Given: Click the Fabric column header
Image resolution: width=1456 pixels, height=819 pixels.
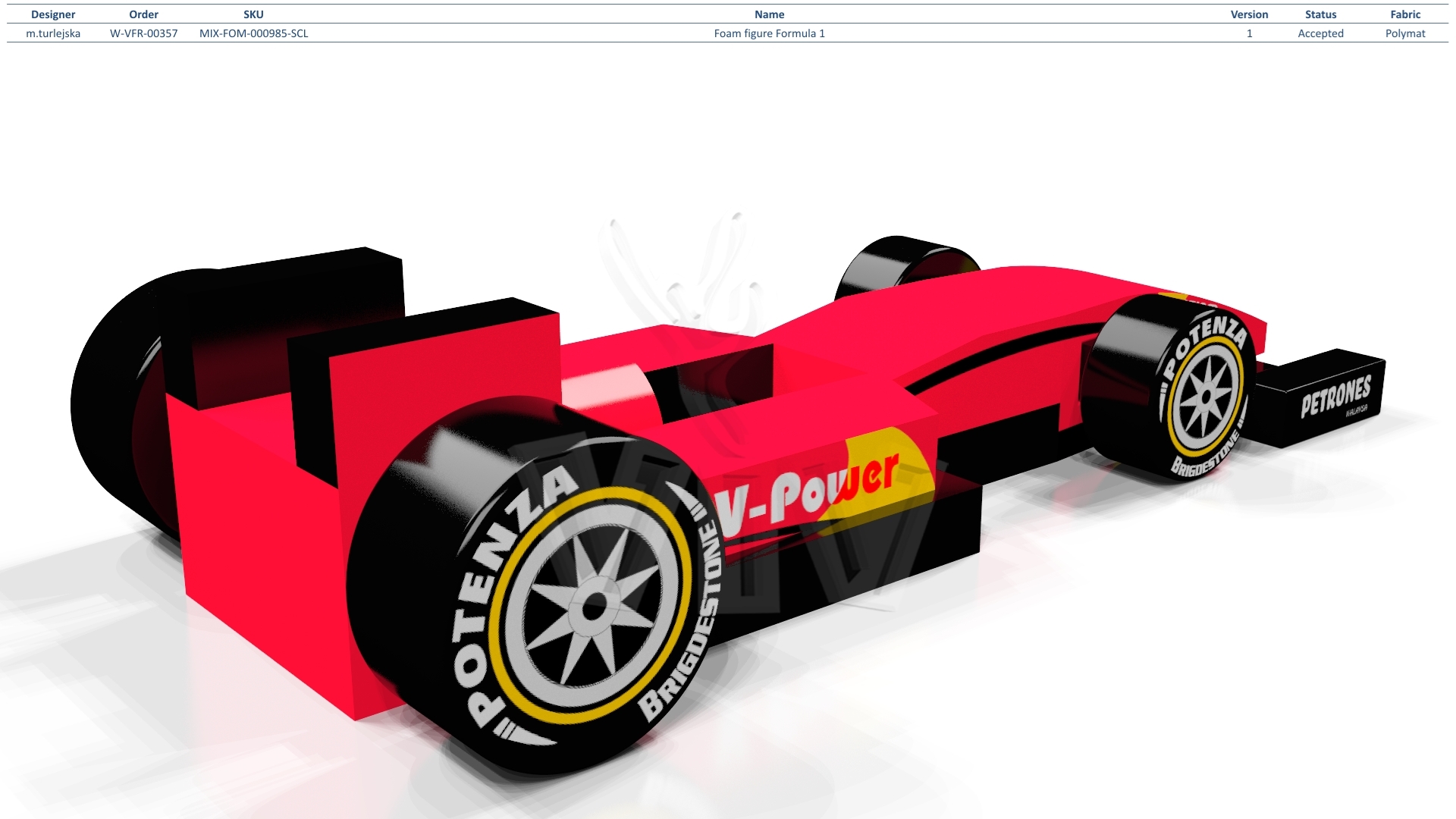Looking at the screenshot, I should (x=1405, y=14).
